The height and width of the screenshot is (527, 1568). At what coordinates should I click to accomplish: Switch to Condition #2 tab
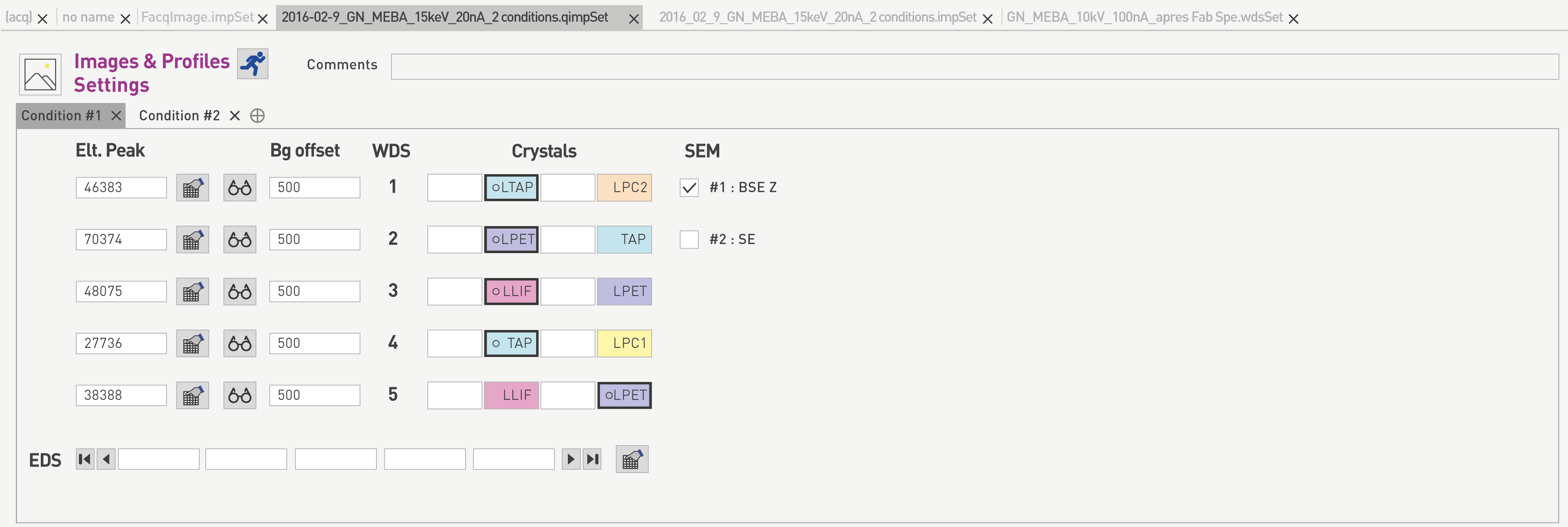179,116
